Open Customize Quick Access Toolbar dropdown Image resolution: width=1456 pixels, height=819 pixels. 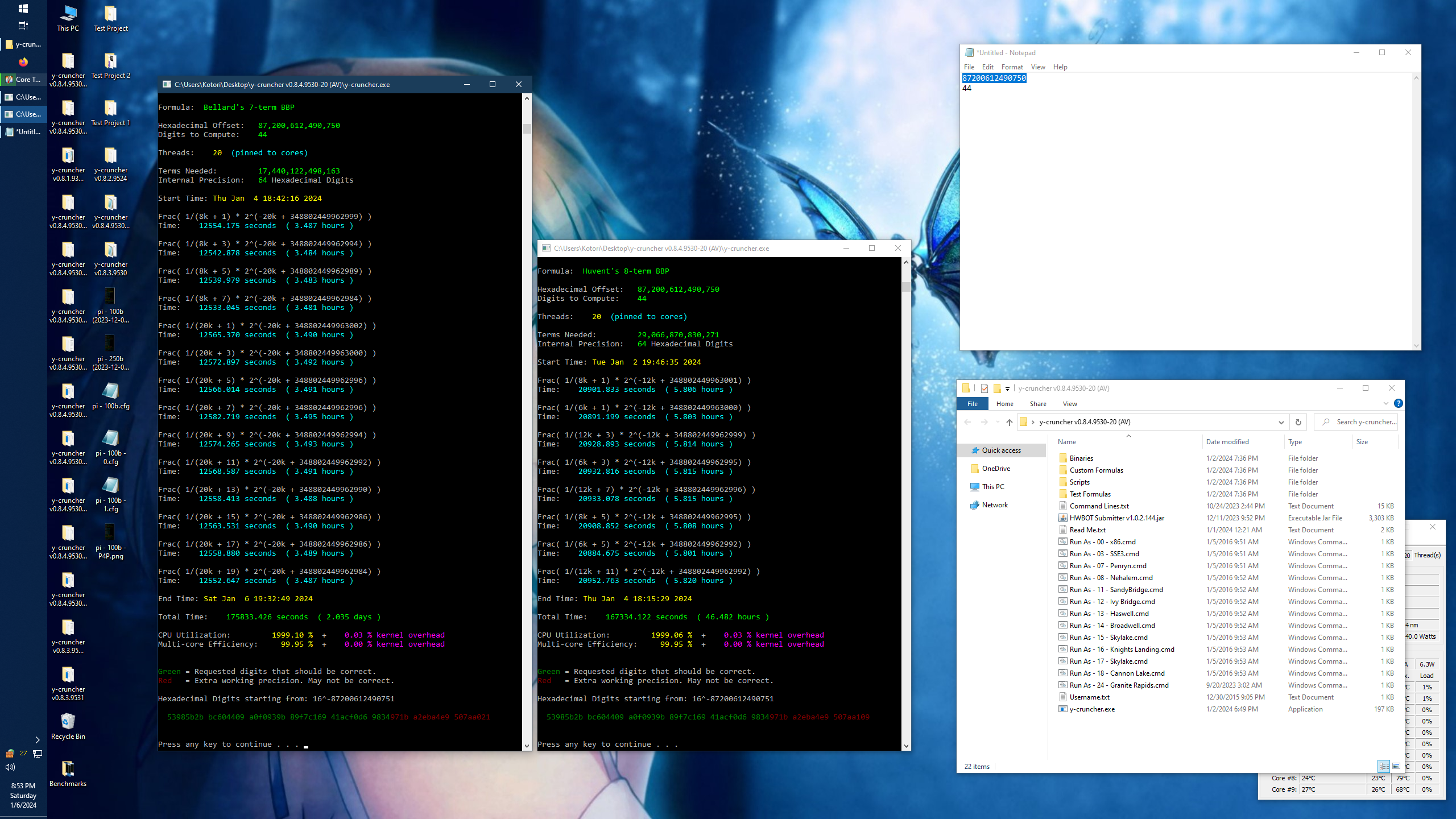[1007, 389]
